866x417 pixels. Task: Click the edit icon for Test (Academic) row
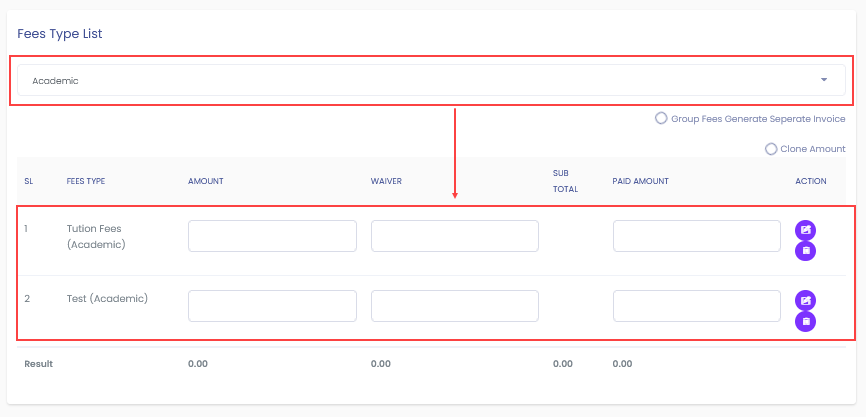tap(805, 300)
